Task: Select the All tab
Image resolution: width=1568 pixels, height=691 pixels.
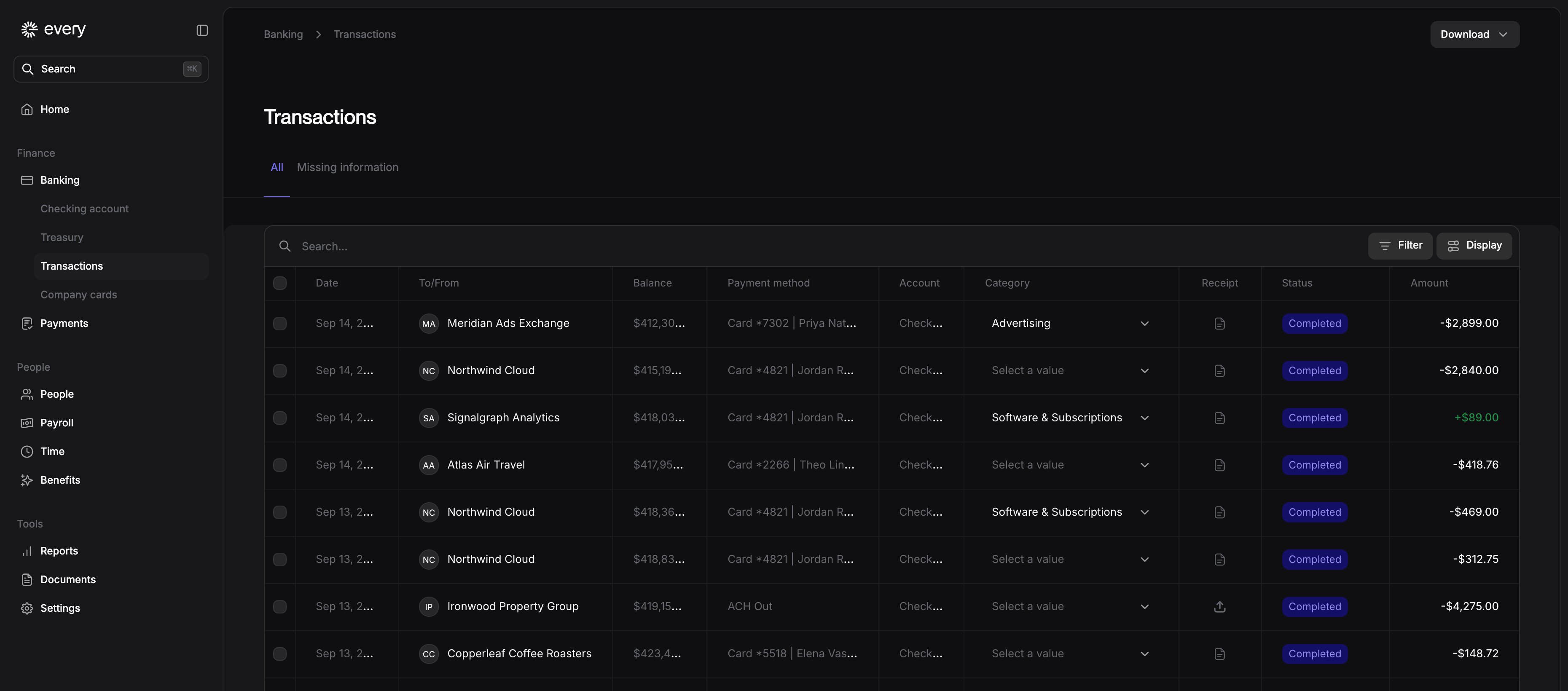Action: [x=277, y=167]
